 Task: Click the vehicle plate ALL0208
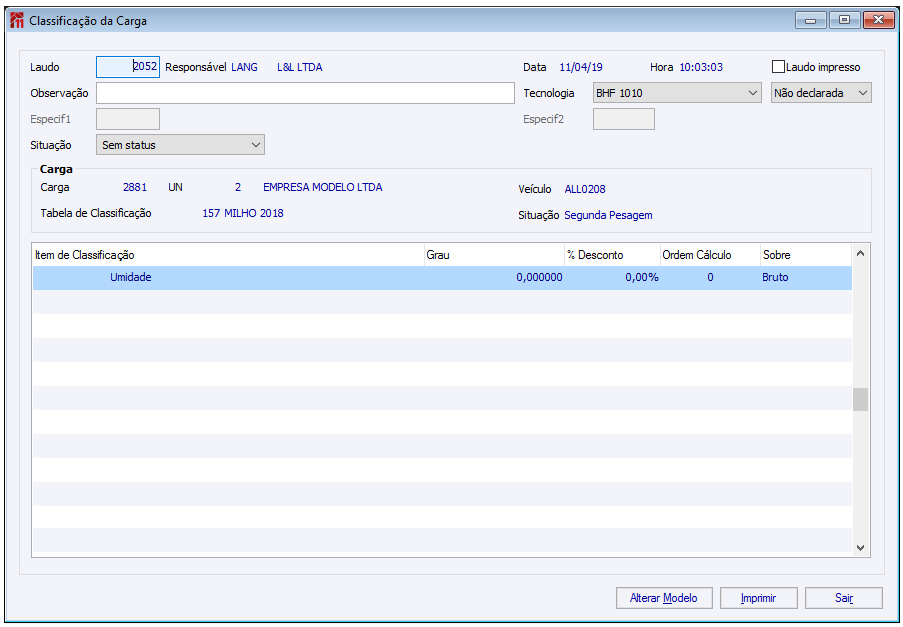[x=585, y=189]
